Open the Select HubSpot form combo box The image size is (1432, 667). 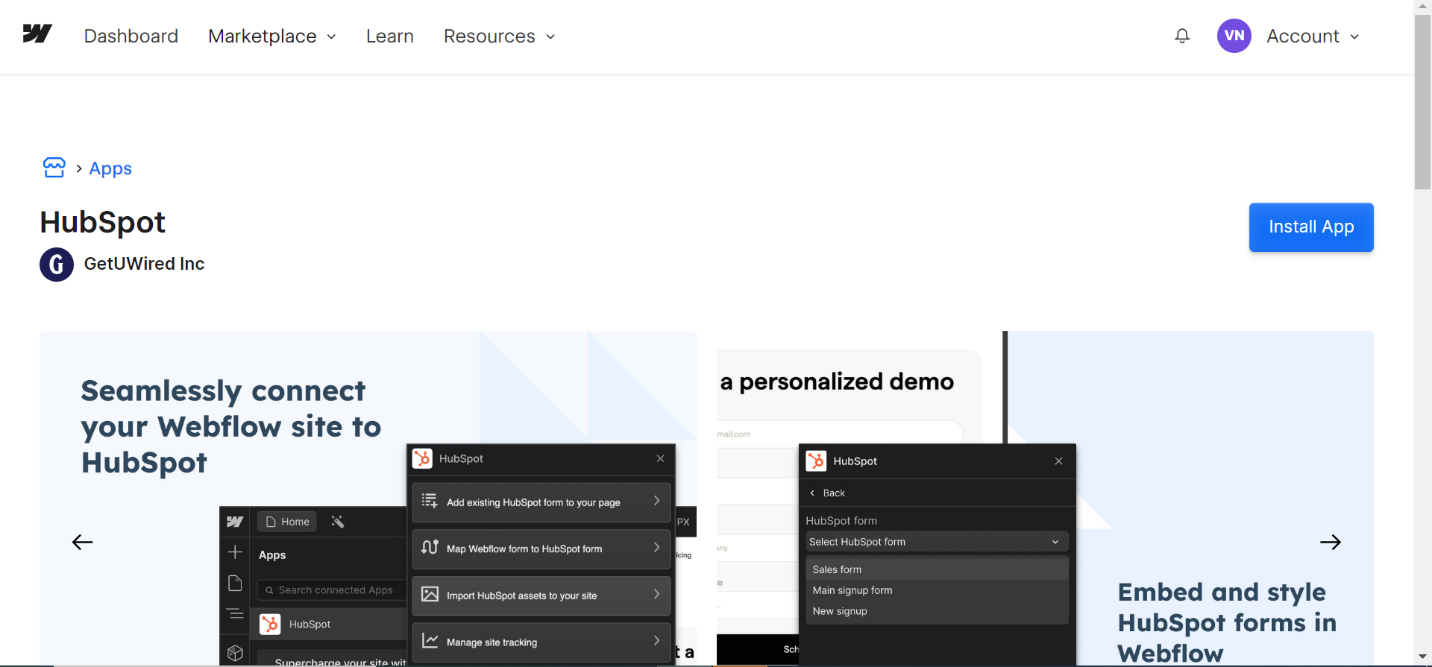pyautogui.click(x=937, y=542)
